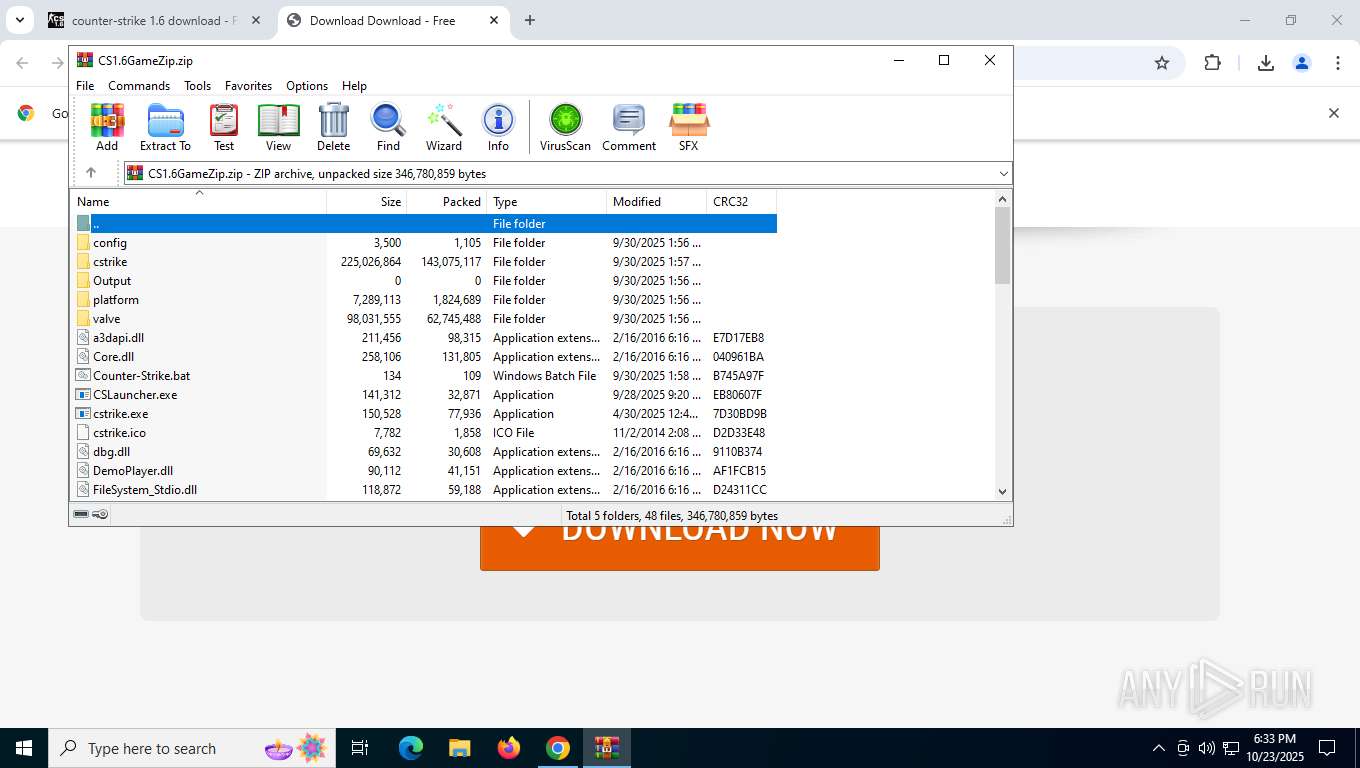Expand the archive path dropdown
The image size is (1360, 768).
tap(1003, 174)
